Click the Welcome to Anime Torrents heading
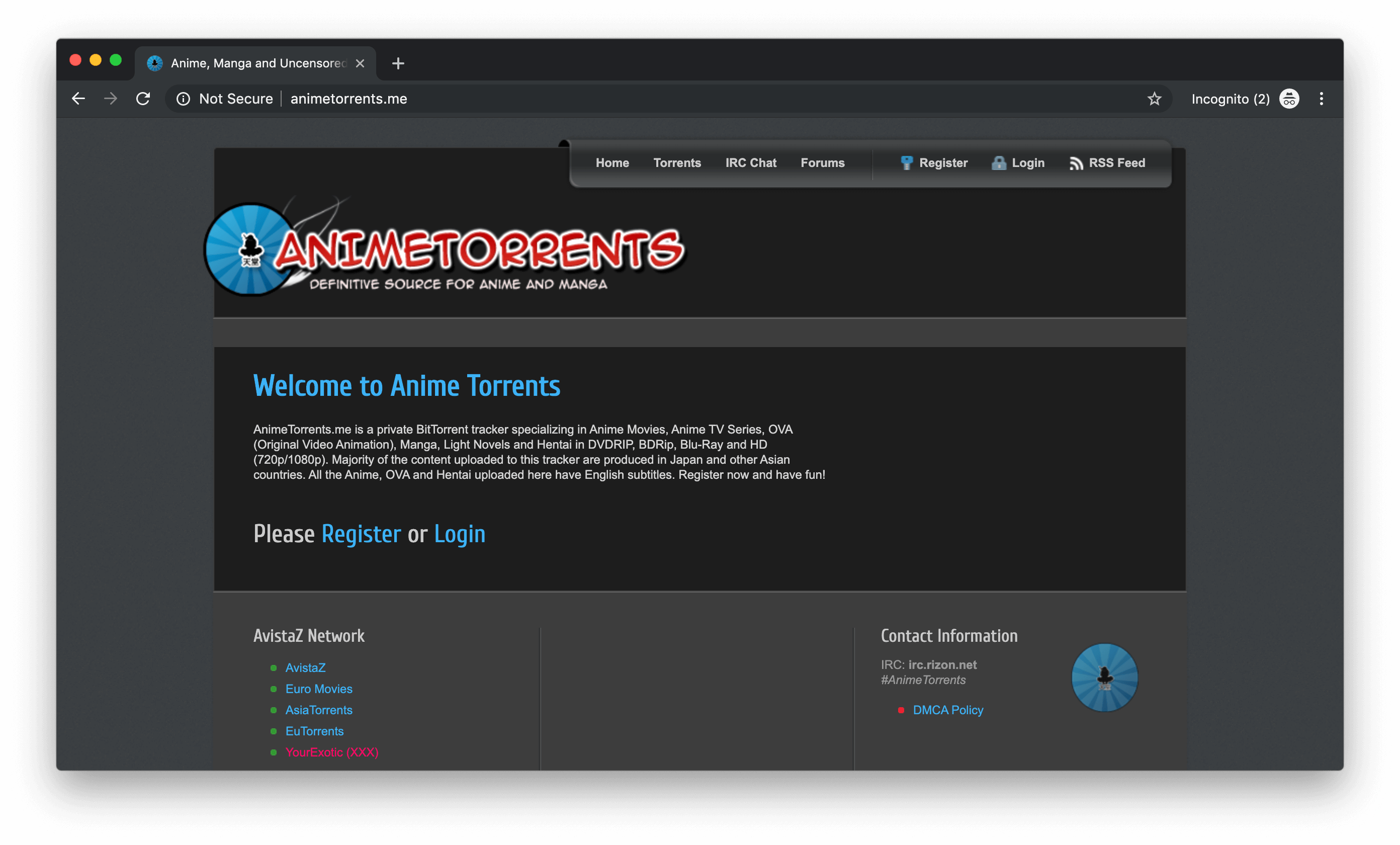 [407, 386]
